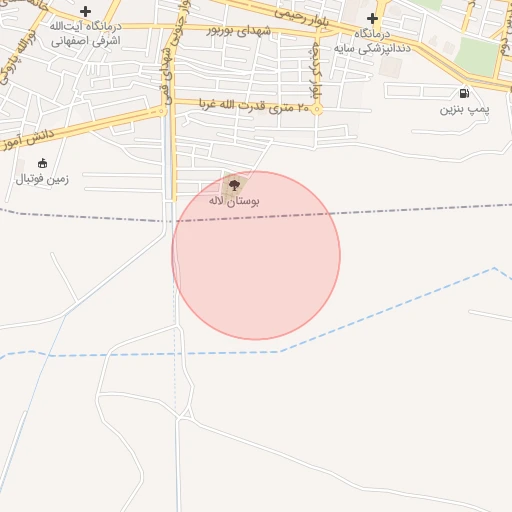Click the center of the red radius circle
Screen dimensions: 512x512
(x=256, y=255)
